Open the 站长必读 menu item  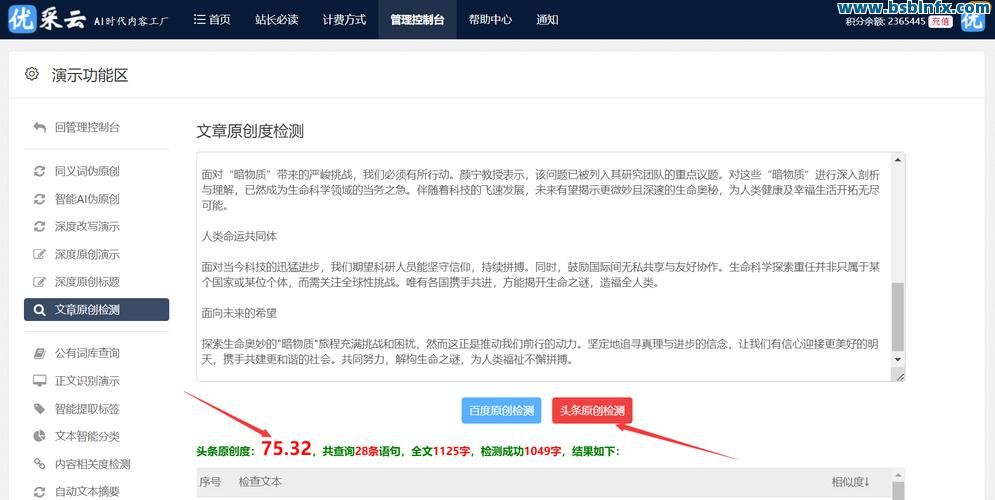click(277, 20)
